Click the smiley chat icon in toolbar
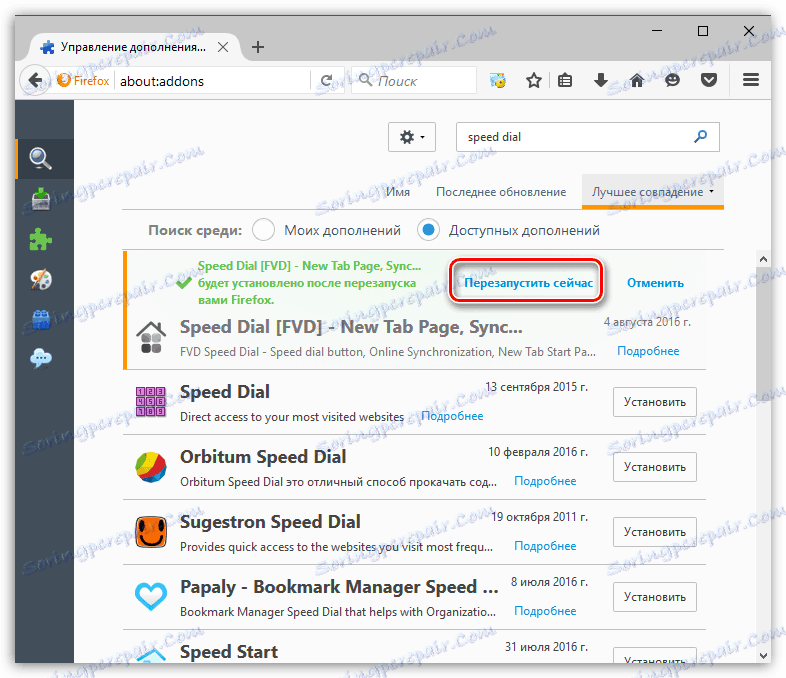786x678 pixels. click(672, 80)
